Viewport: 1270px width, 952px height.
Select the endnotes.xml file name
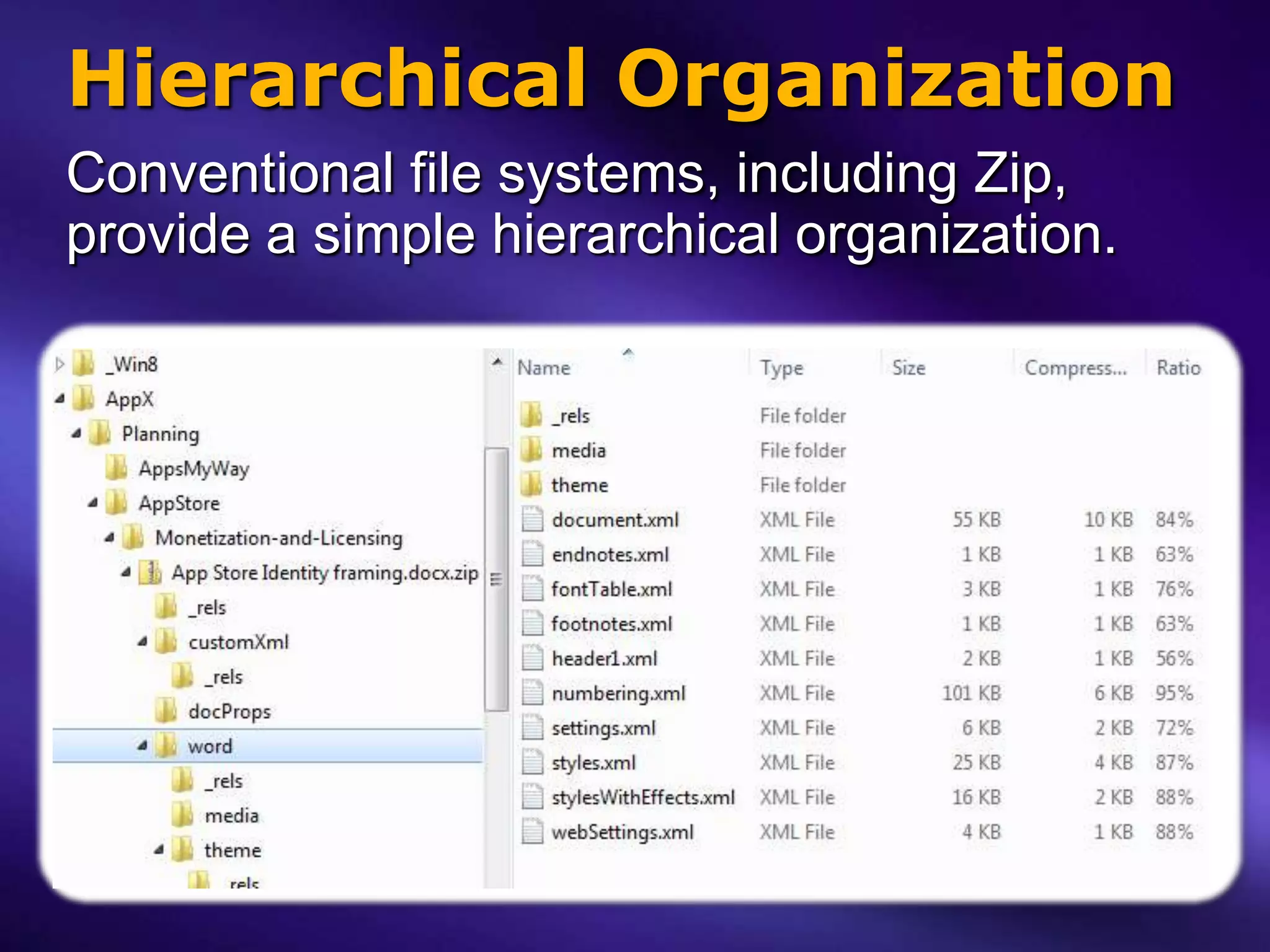[x=610, y=554]
